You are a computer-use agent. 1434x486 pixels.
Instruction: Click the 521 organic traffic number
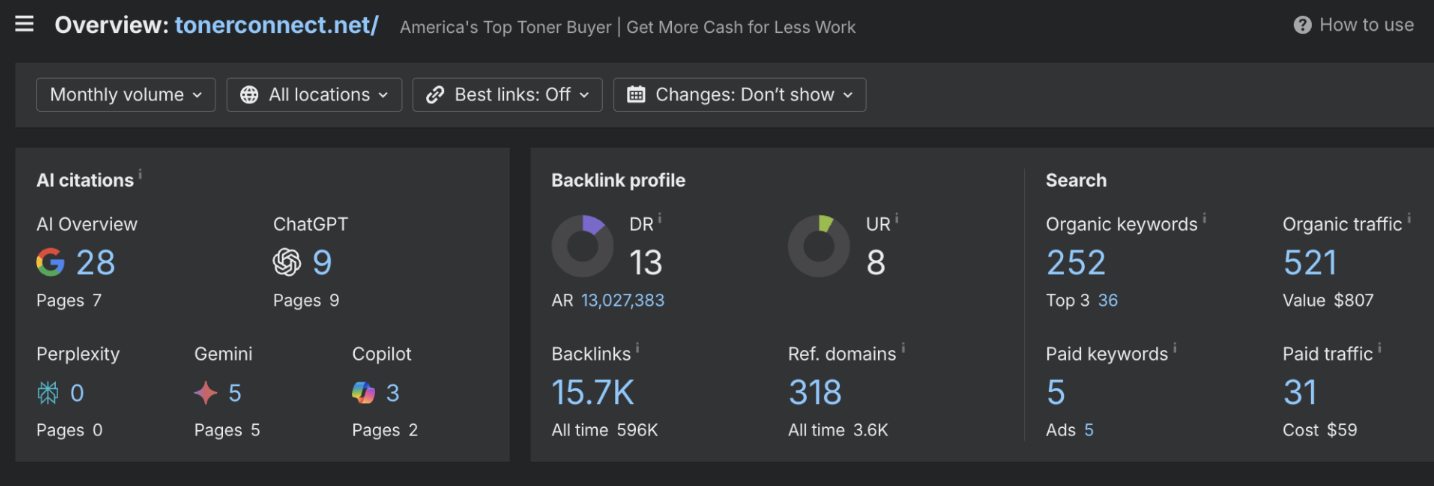point(1310,262)
